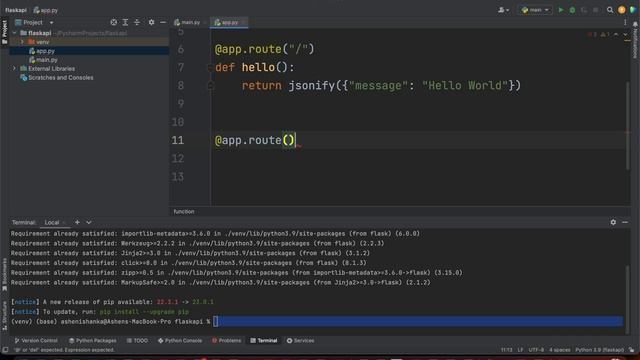Open Scratches and Consoles item
The image size is (640, 360).
tap(60, 78)
